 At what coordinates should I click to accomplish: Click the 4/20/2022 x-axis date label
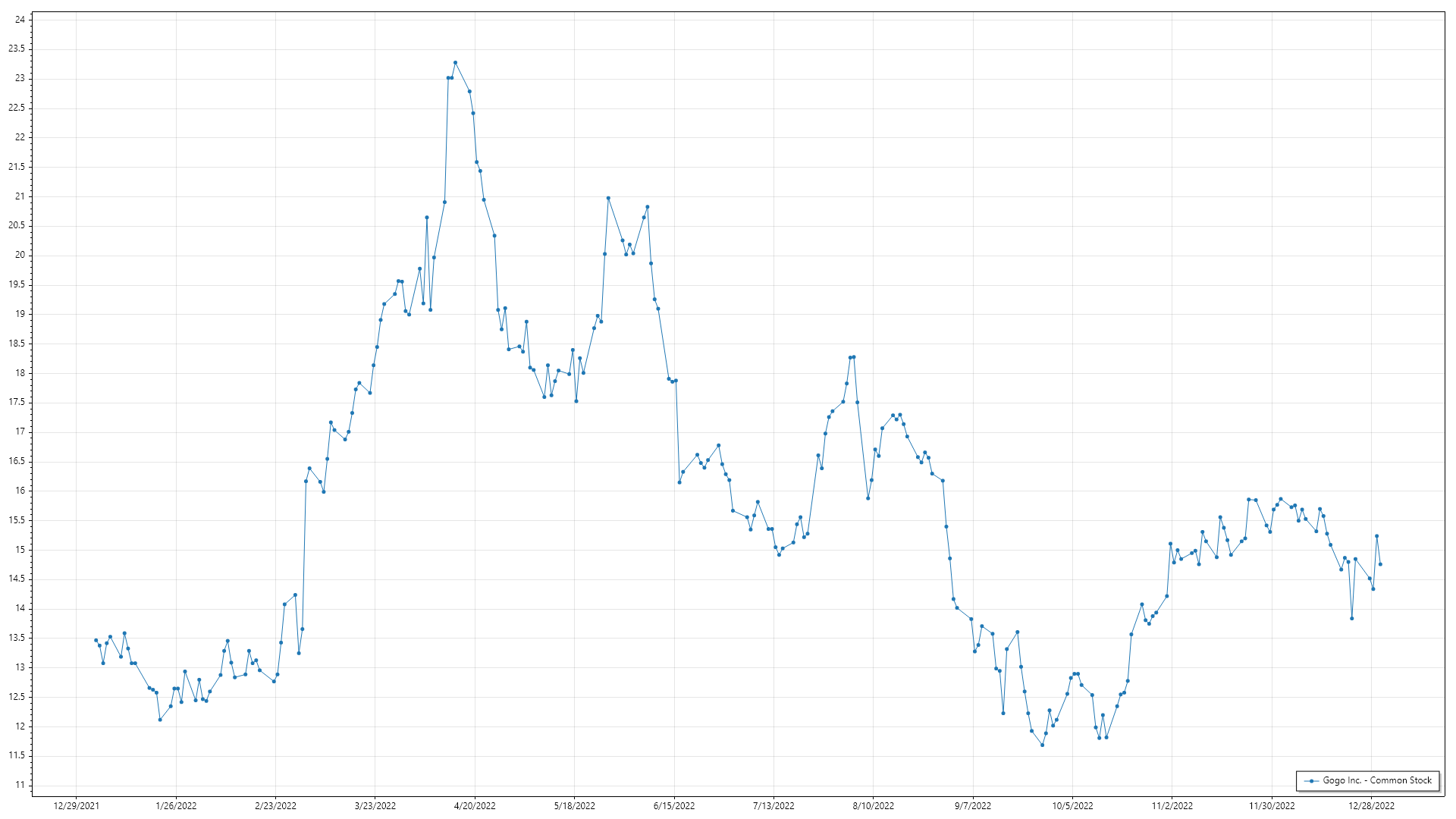coord(475,806)
